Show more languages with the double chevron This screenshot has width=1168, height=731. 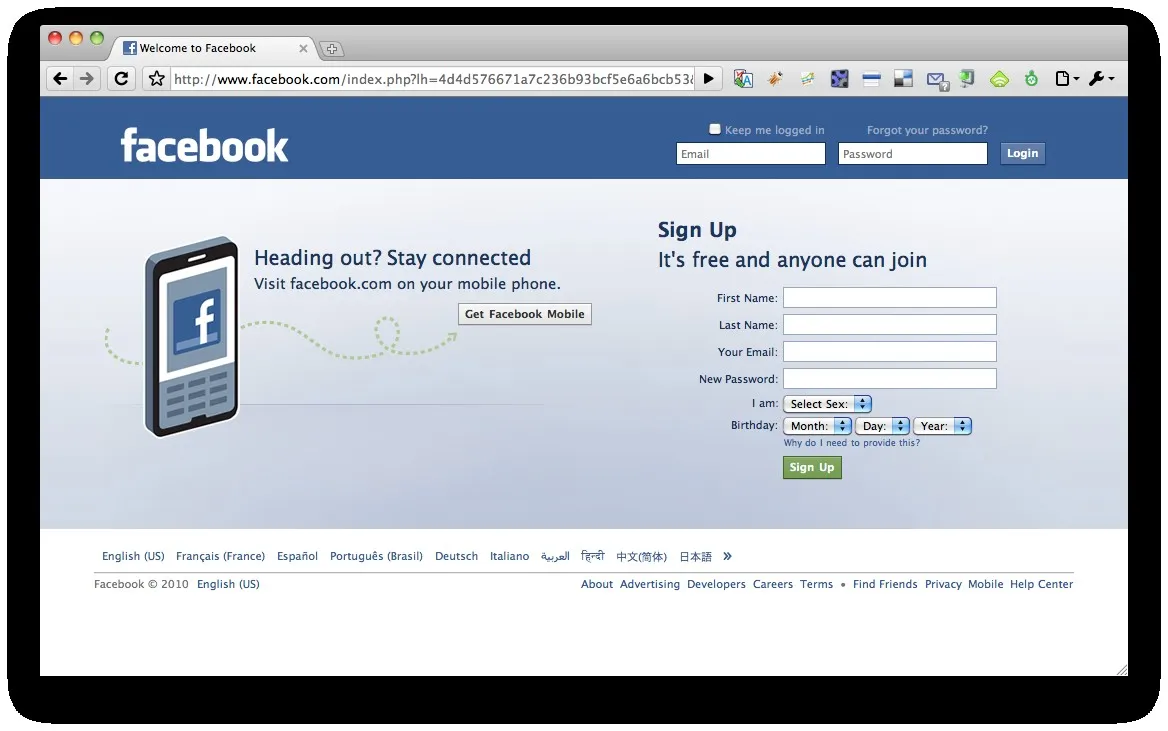coord(727,556)
